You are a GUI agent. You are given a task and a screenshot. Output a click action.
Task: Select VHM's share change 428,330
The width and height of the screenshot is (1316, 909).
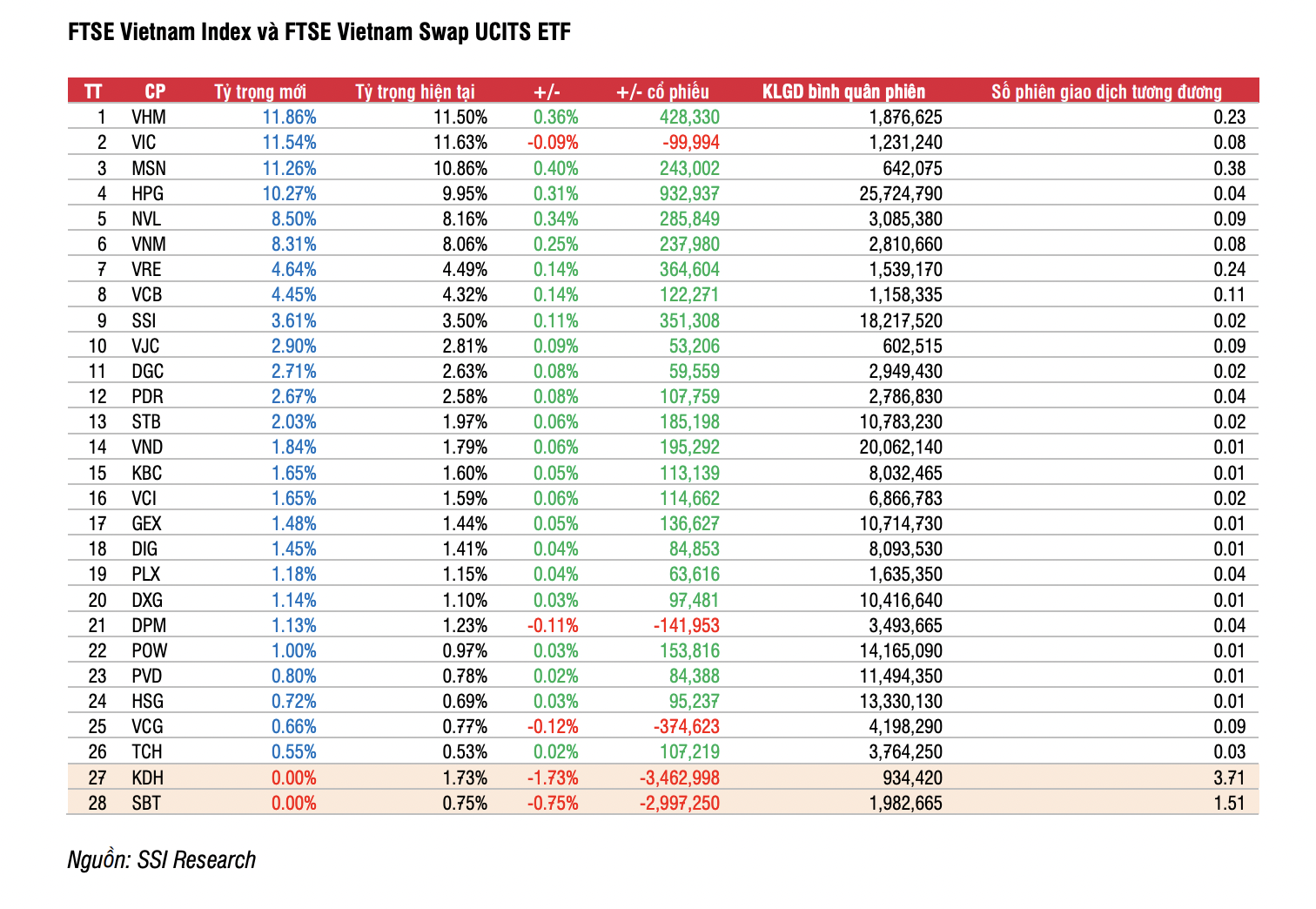pos(689,117)
